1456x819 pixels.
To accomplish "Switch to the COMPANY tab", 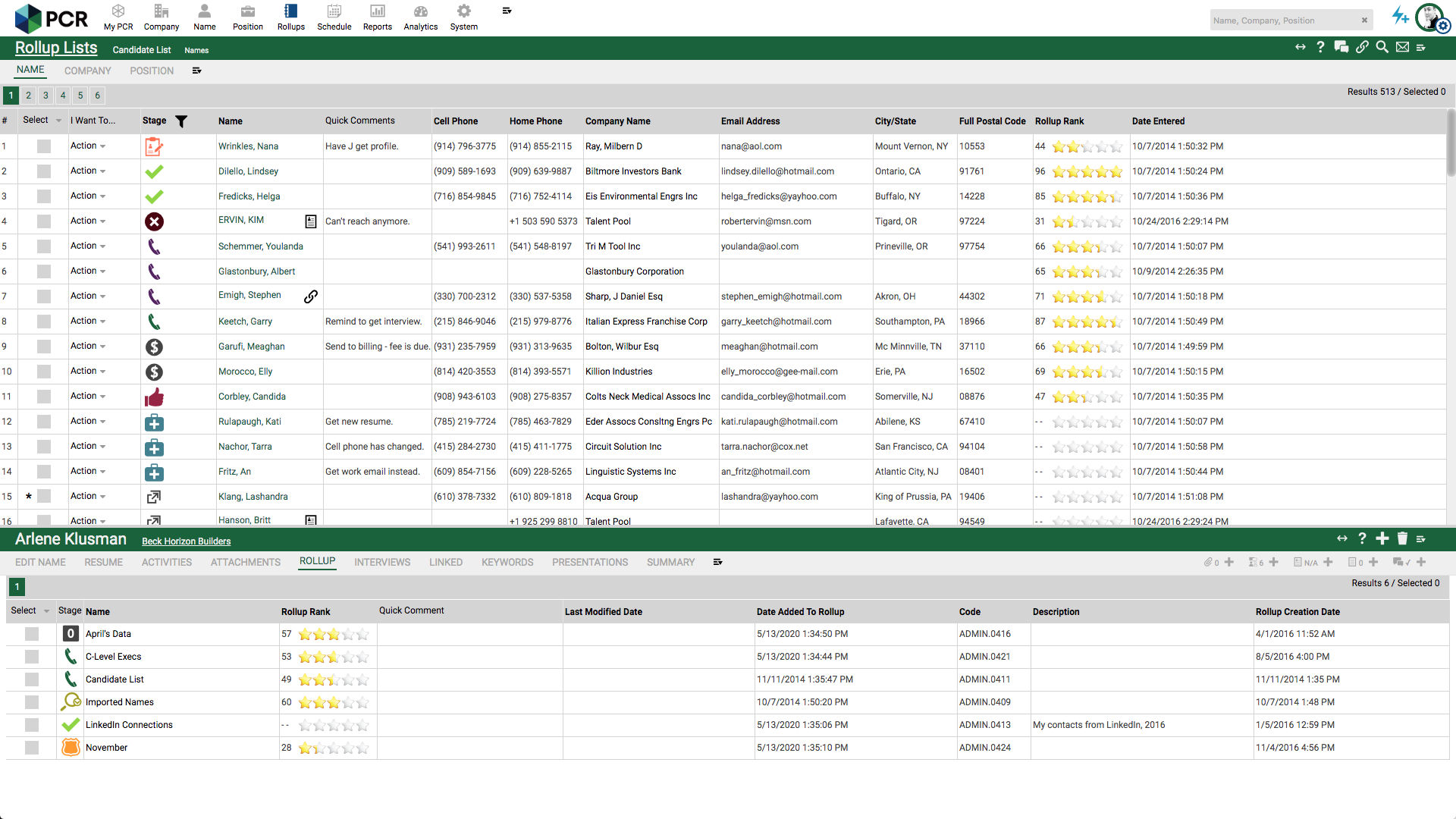I will pos(87,71).
